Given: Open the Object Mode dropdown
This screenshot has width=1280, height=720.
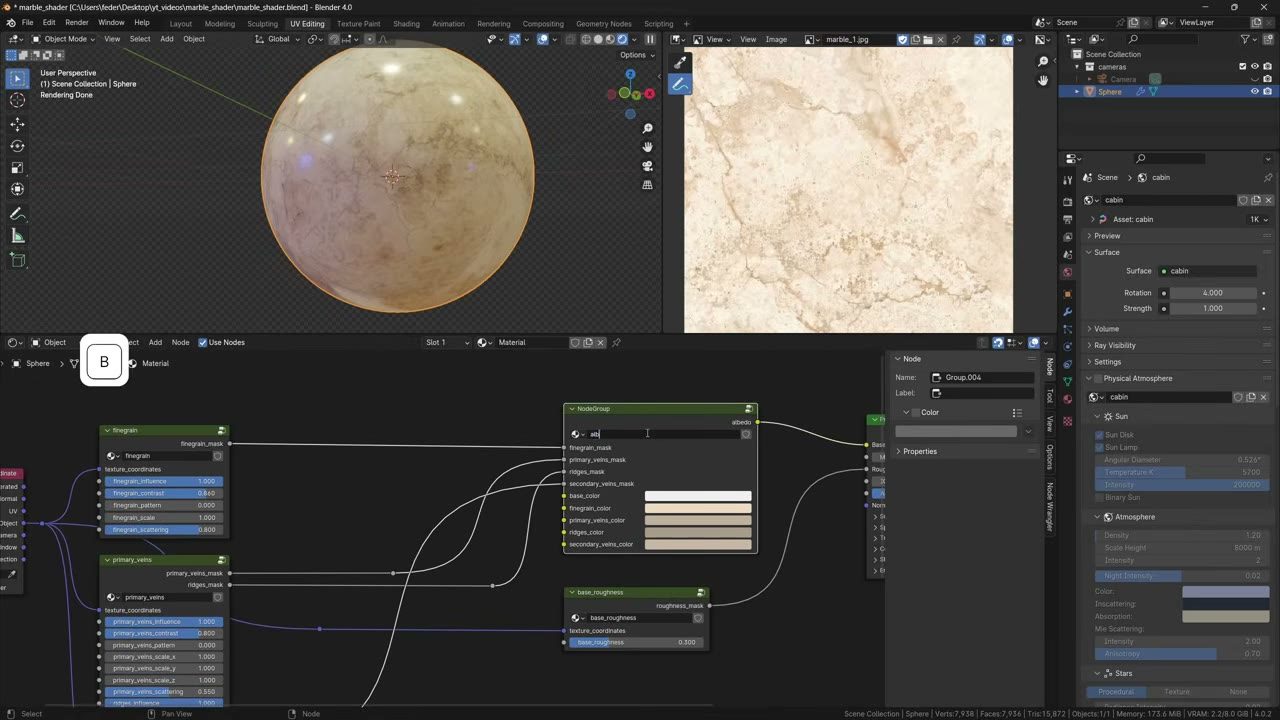Looking at the screenshot, I should pos(63,39).
